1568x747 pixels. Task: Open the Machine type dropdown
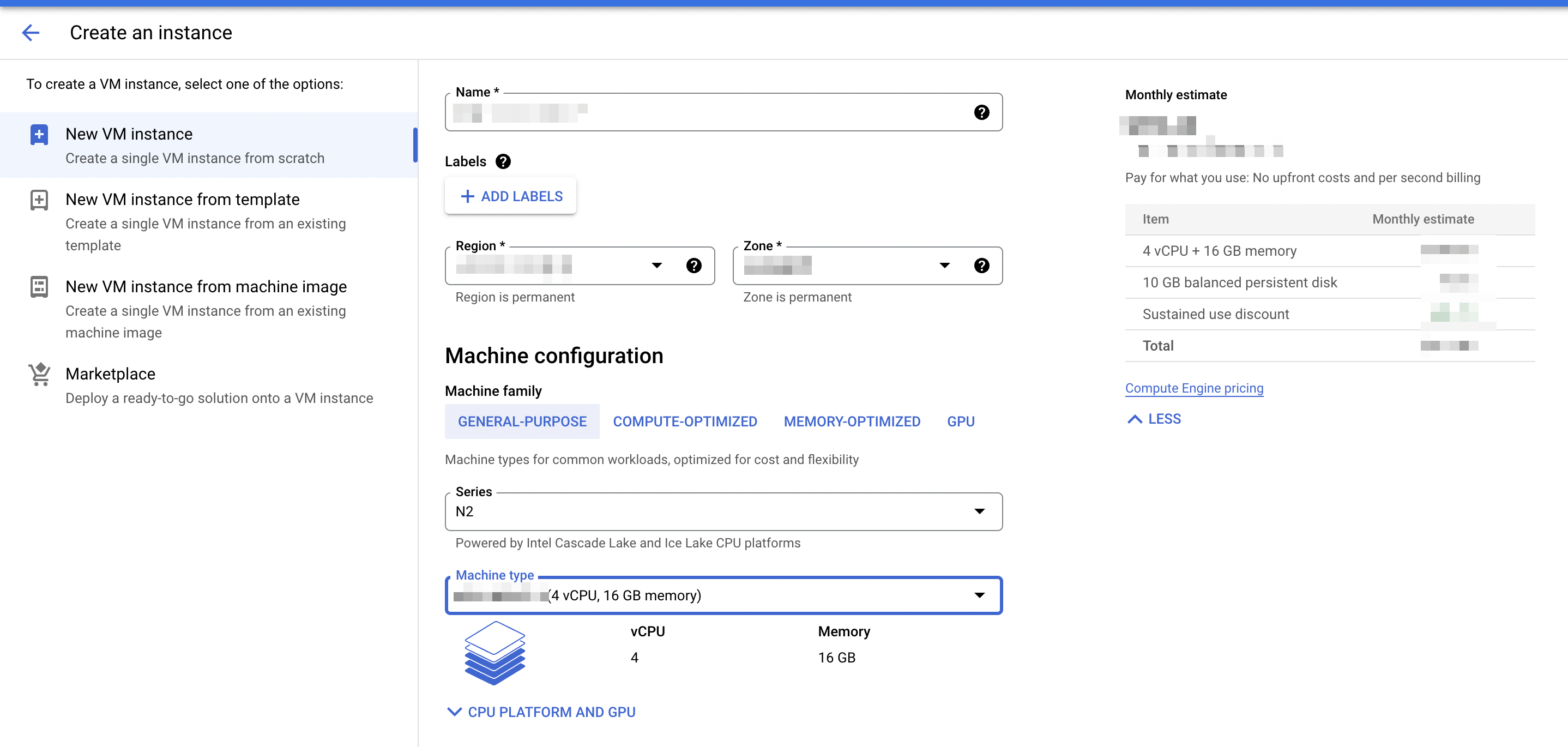723,595
